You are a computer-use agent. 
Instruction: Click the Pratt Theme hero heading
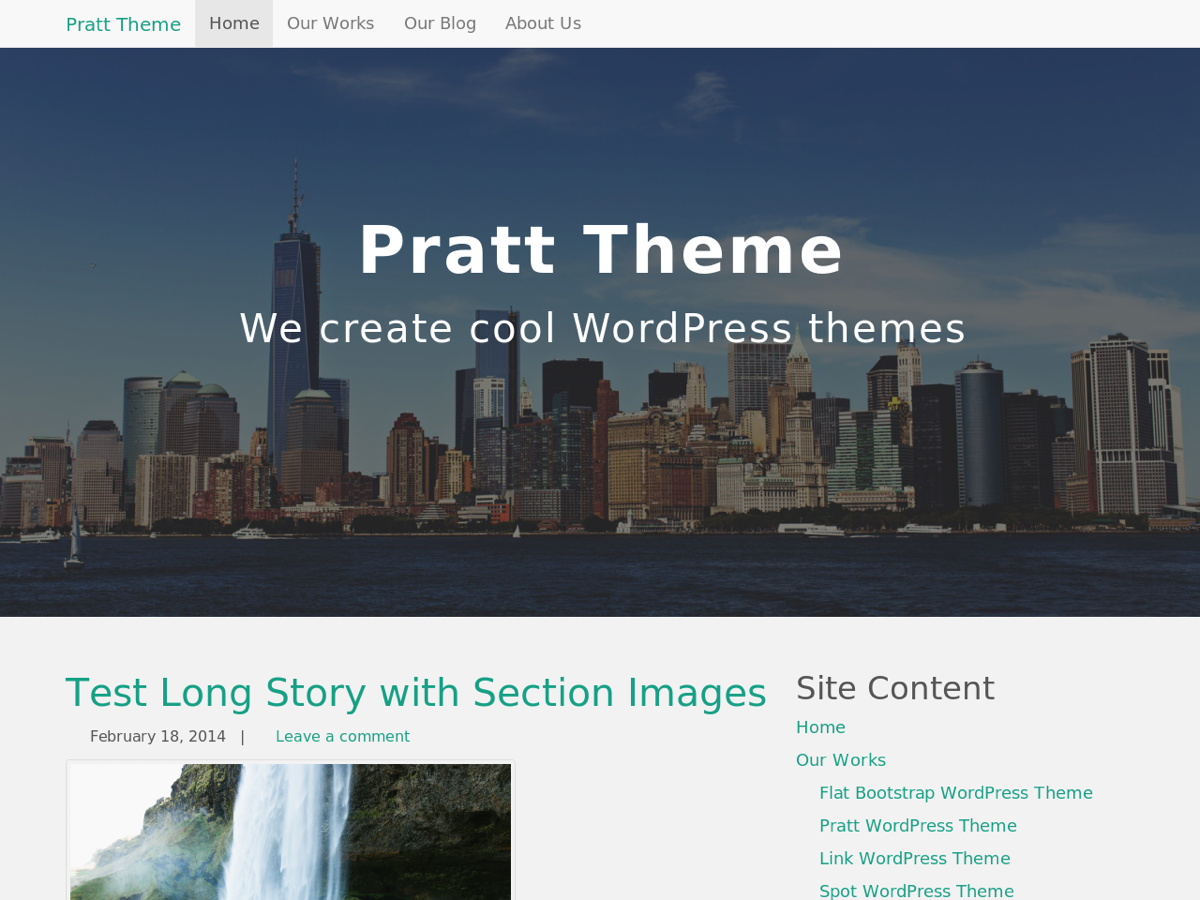point(601,250)
